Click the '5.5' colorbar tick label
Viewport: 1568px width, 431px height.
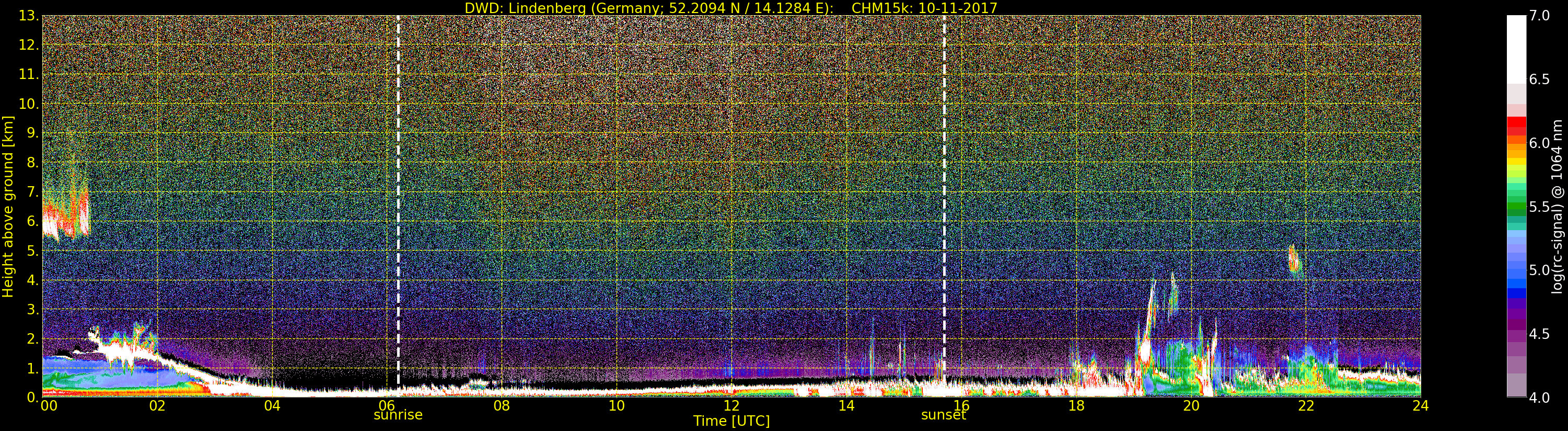click(x=1539, y=207)
